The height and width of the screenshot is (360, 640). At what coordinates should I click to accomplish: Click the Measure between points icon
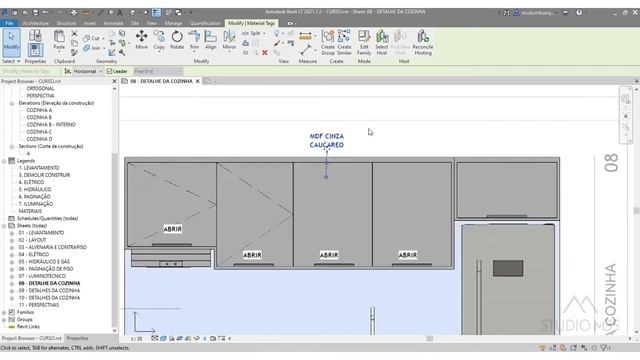305,50
